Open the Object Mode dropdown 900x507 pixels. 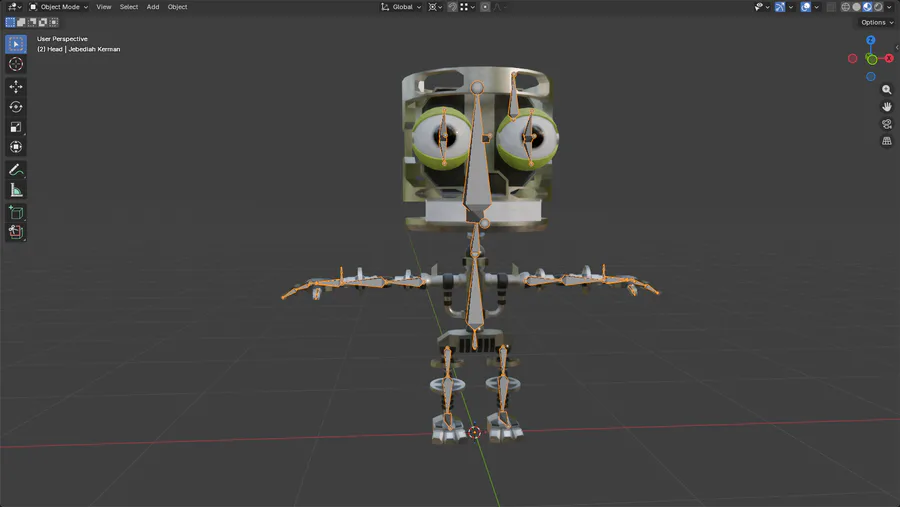(59, 7)
